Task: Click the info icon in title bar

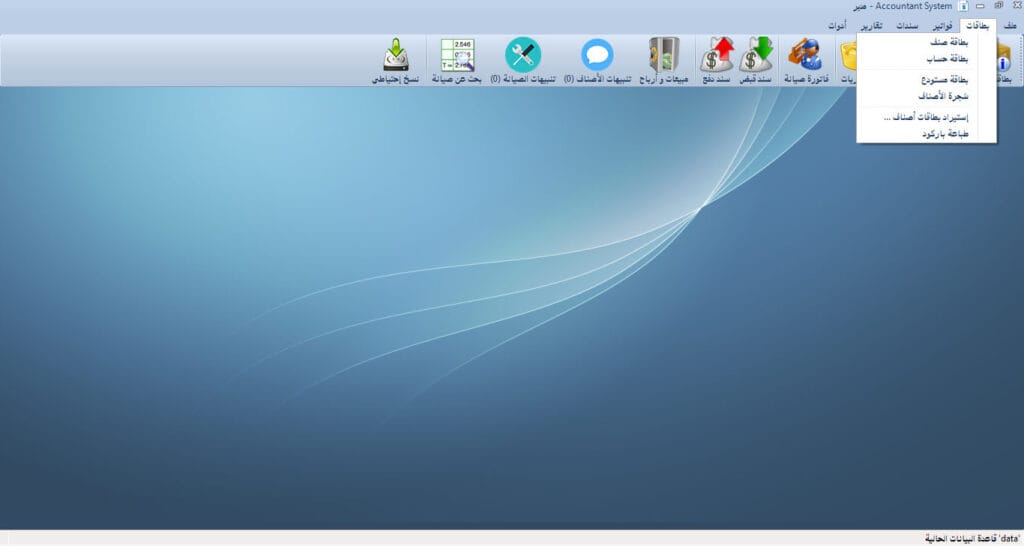Action: tap(963, 6)
